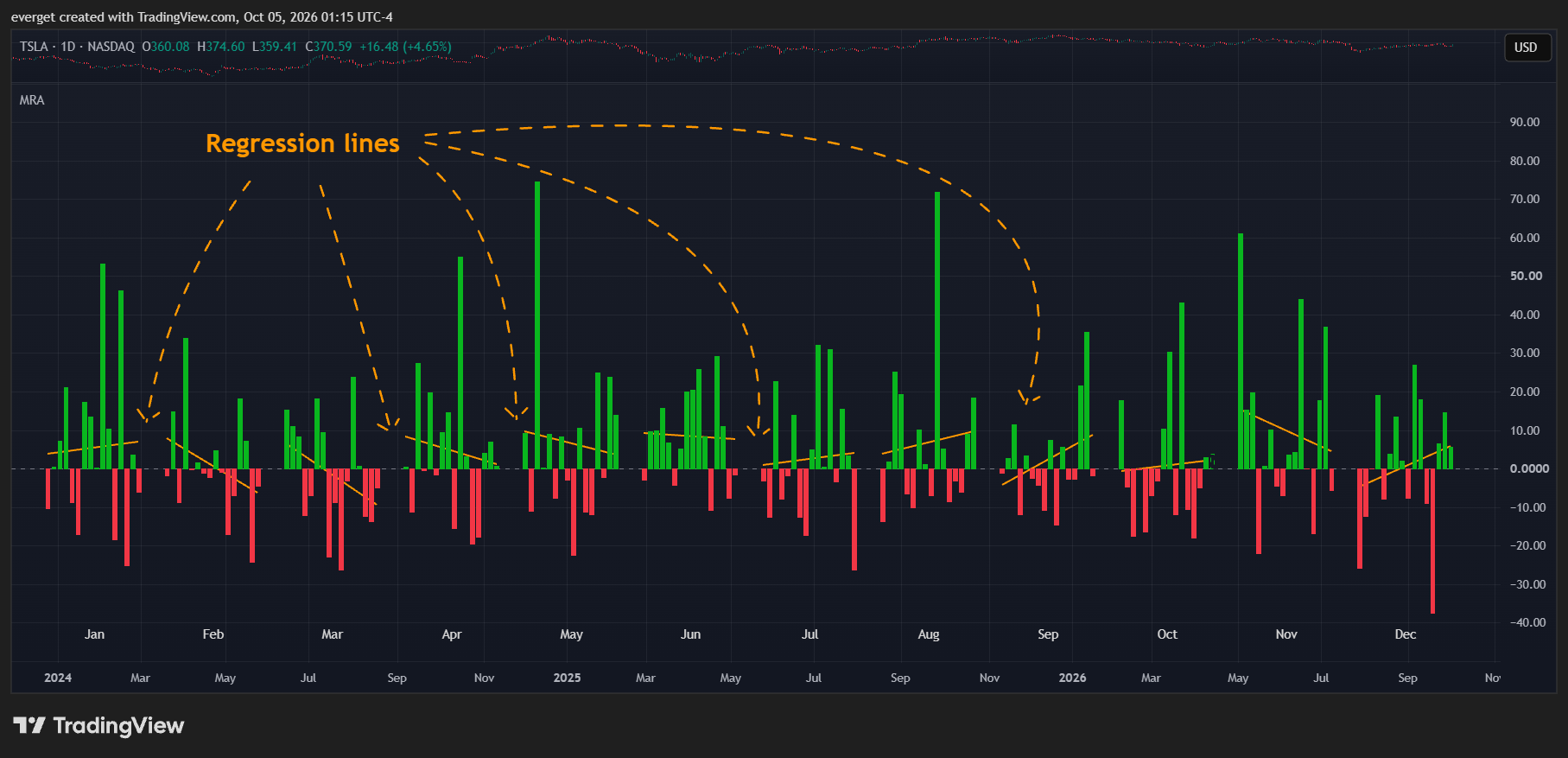Click the low price value 359.41
Image resolution: width=1568 pixels, height=758 pixels.
[x=278, y=47]
